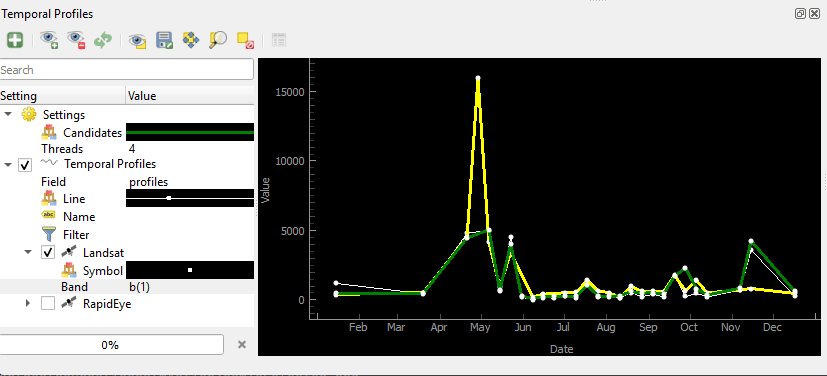Click the zoom to selection magnifier icon

click(x=218, y=40)
